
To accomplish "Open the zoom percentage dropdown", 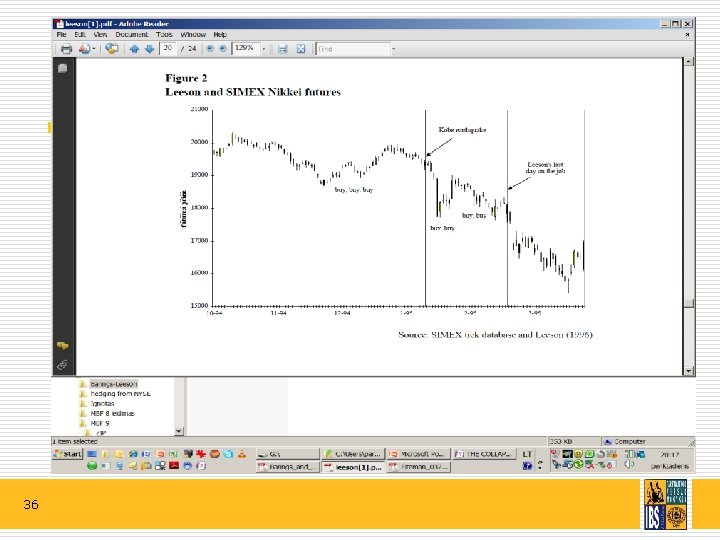I will pos(264,49).
